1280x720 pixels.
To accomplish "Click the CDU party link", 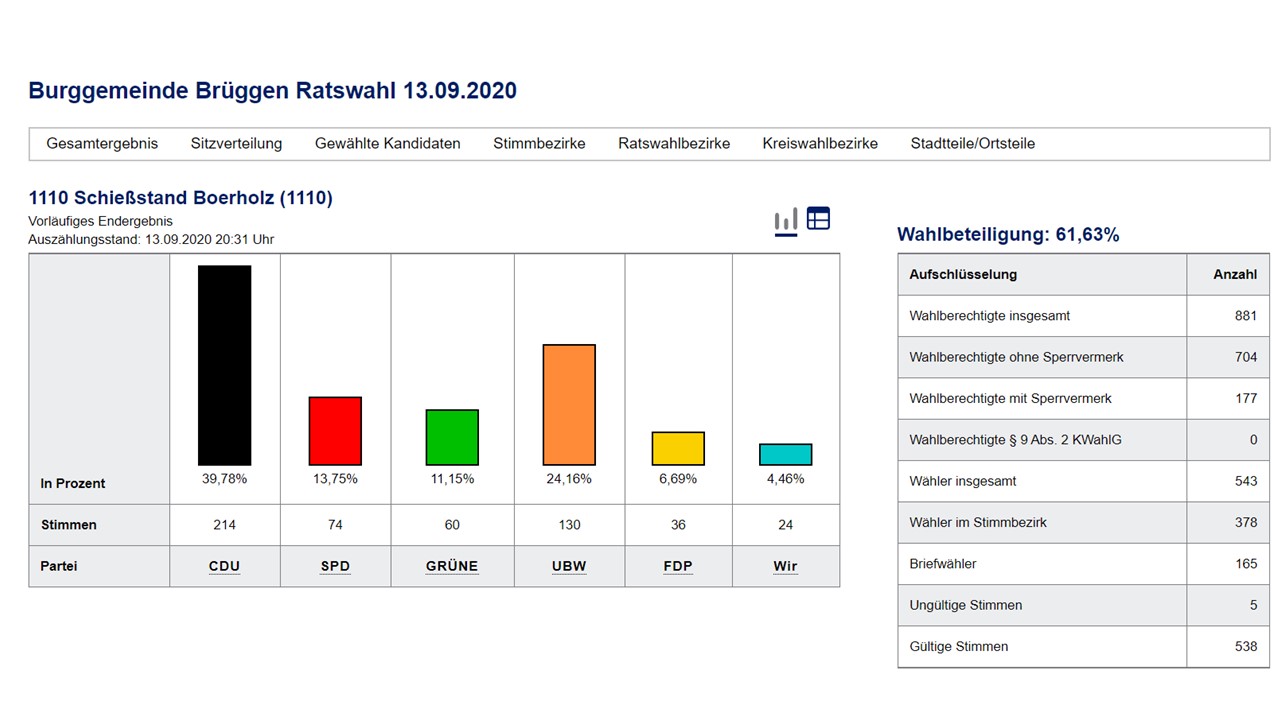I will click(x=225, y=566).
